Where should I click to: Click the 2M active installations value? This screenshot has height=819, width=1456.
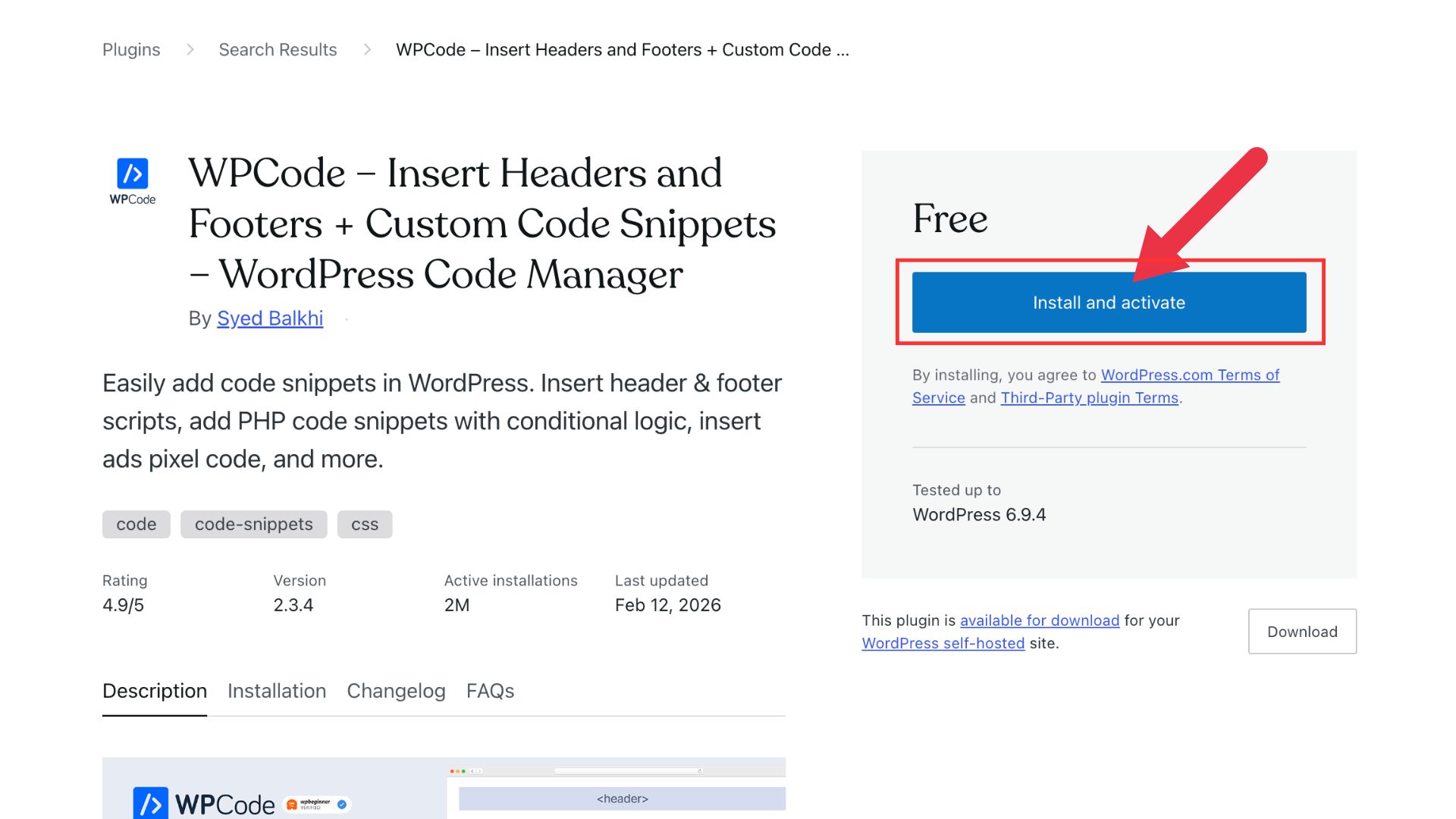pyautogui.click(x=457, y=605)
